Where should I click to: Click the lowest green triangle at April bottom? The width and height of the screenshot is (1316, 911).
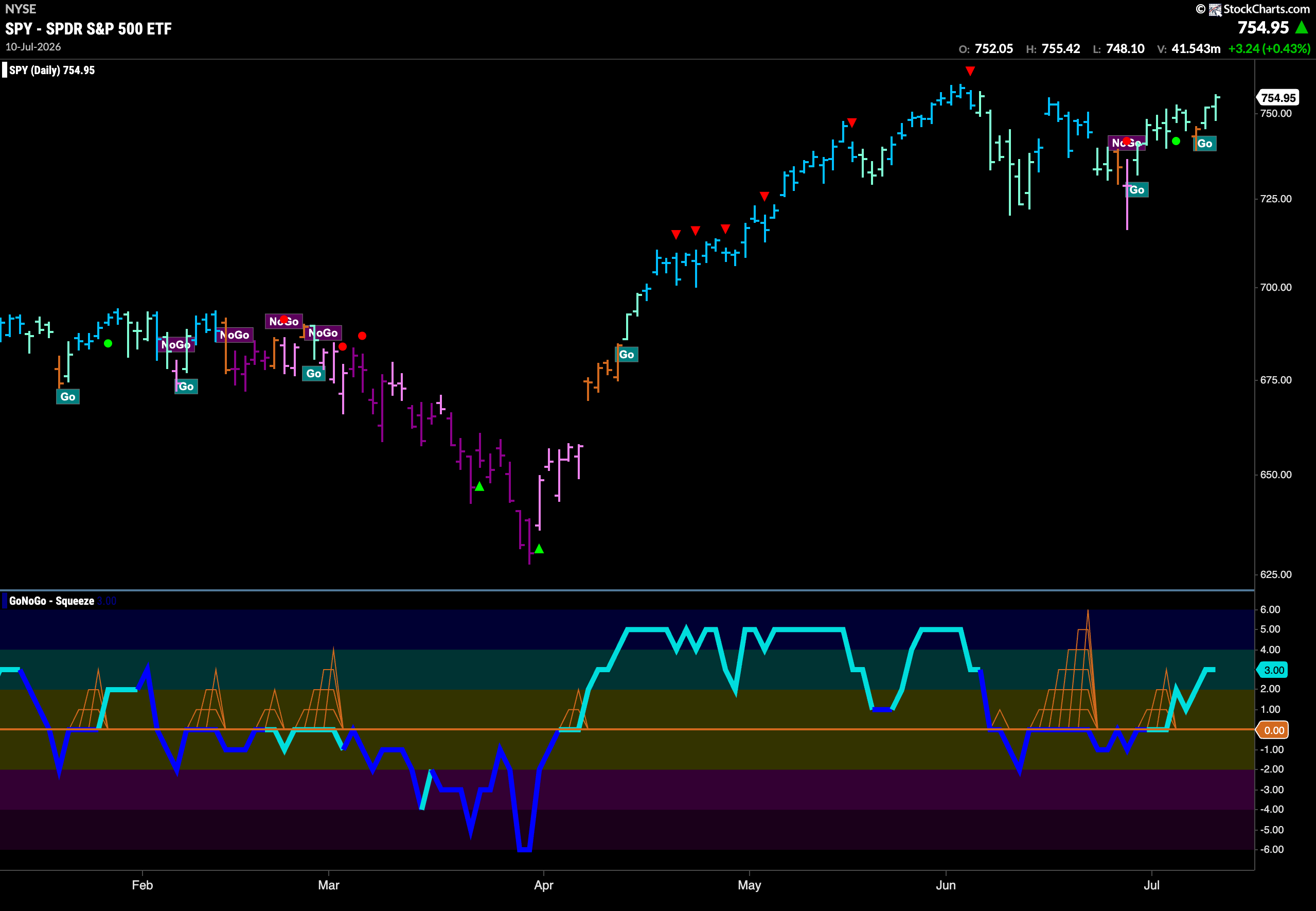[x=539, y=549]
